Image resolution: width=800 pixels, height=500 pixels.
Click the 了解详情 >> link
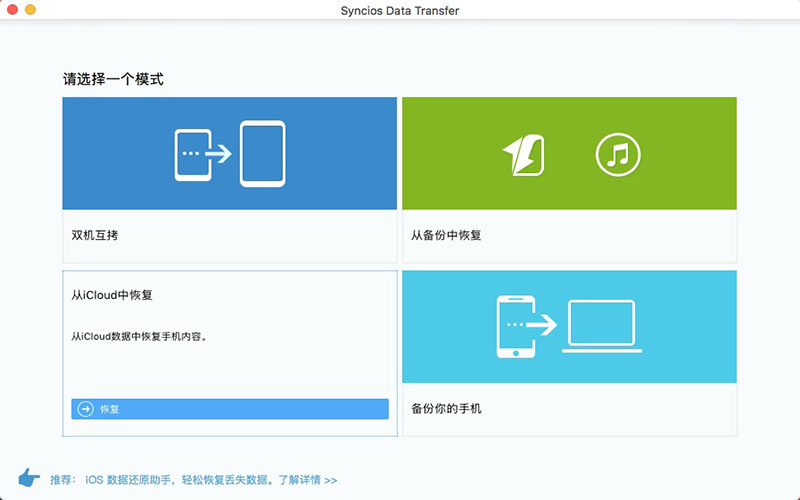coord(308,480)
